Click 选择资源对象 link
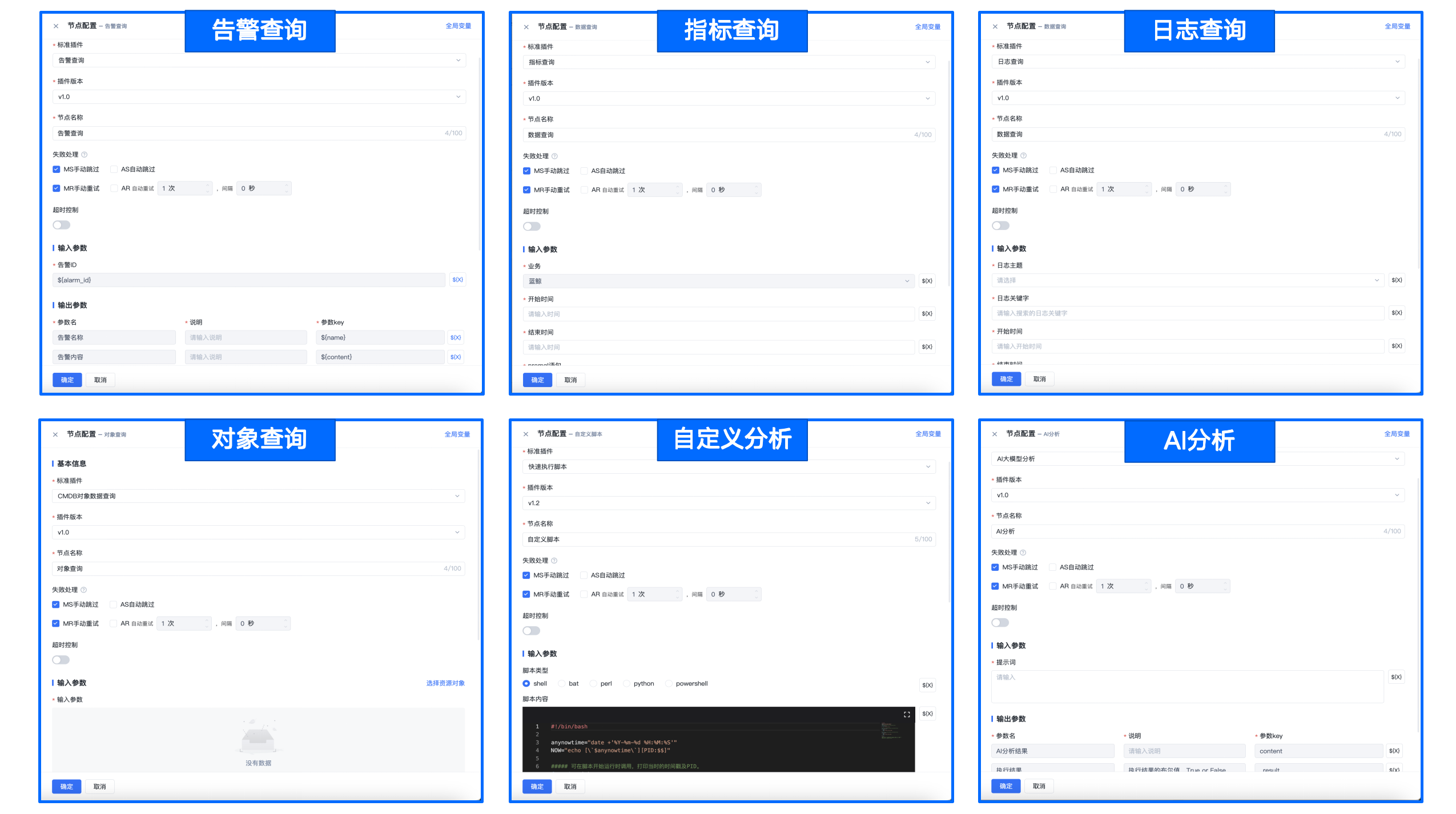Image resolution: width=1456 pixels, height=814 pixels. coord(445,683)
